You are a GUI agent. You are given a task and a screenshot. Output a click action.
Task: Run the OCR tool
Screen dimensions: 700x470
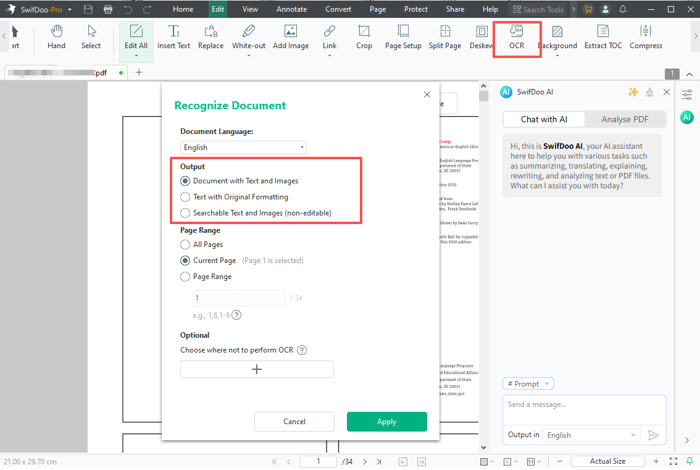[x=517, y=37]
